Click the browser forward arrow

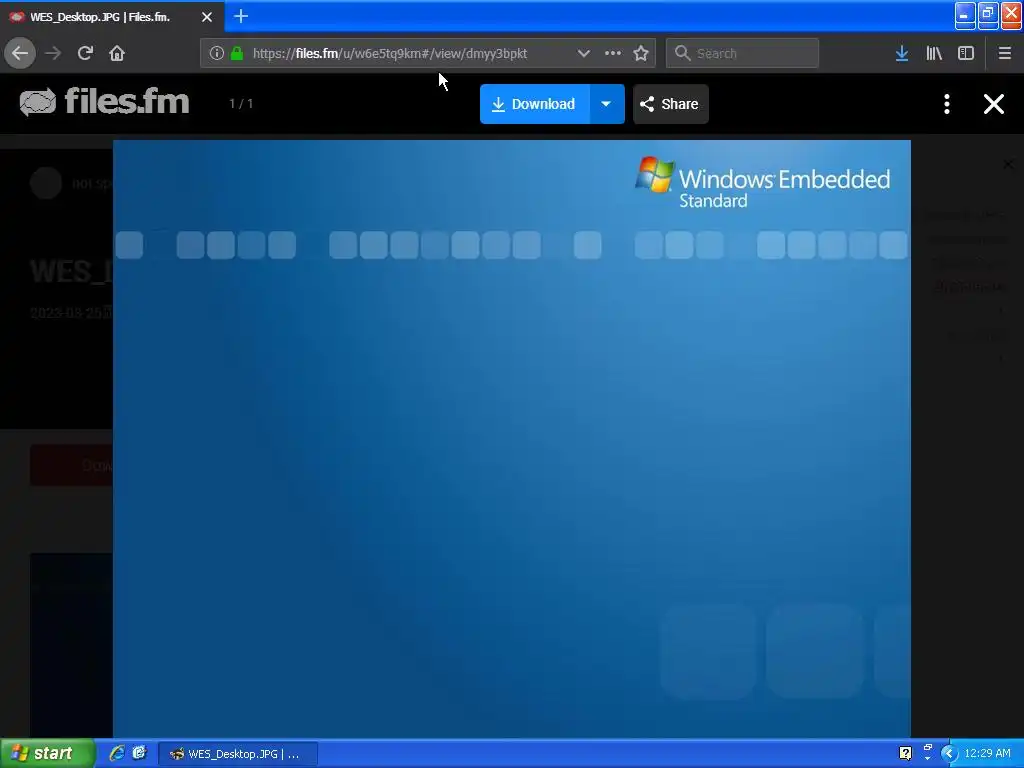click(53, 53)
